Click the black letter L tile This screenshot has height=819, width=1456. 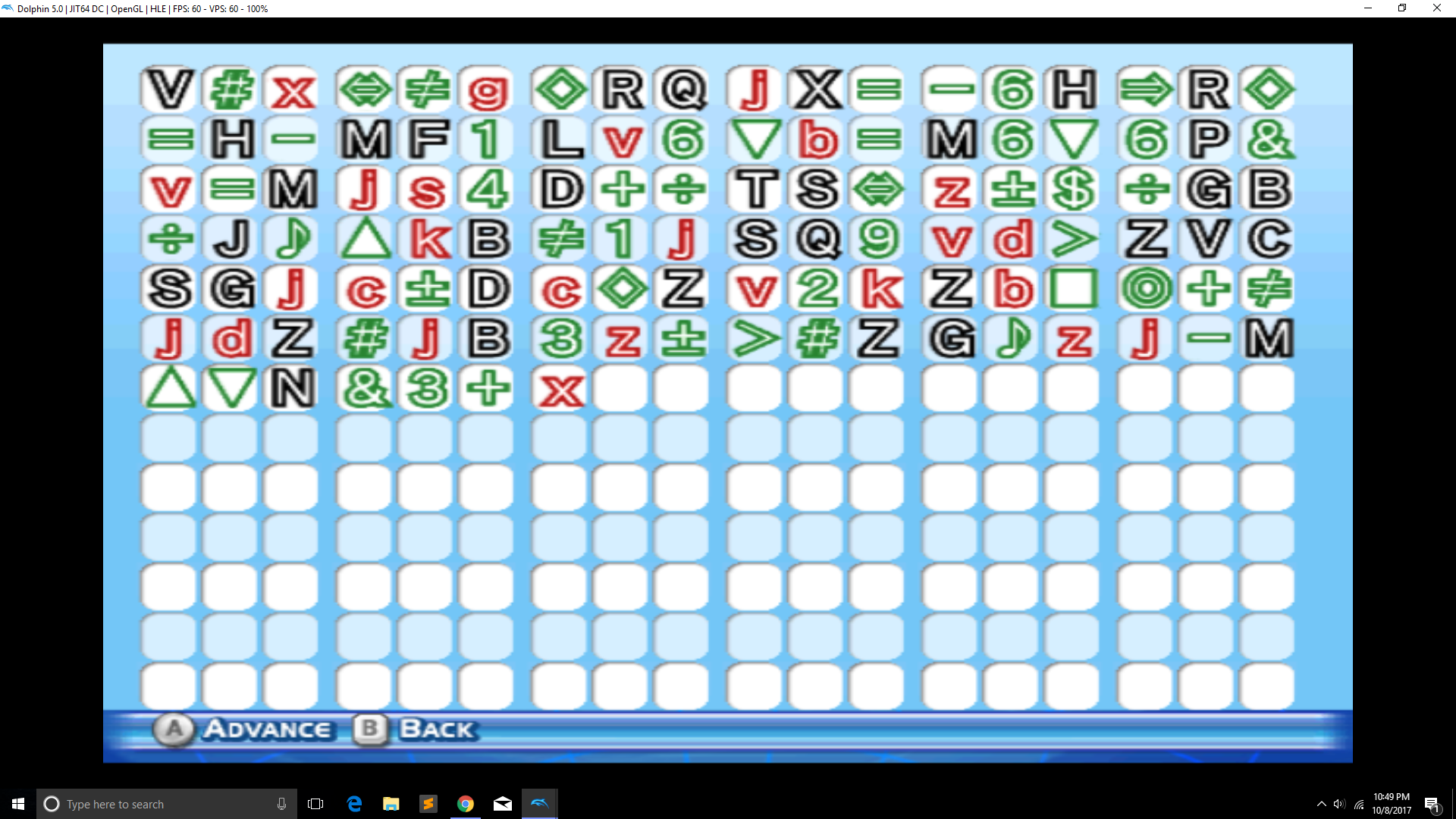click(560, 140)
